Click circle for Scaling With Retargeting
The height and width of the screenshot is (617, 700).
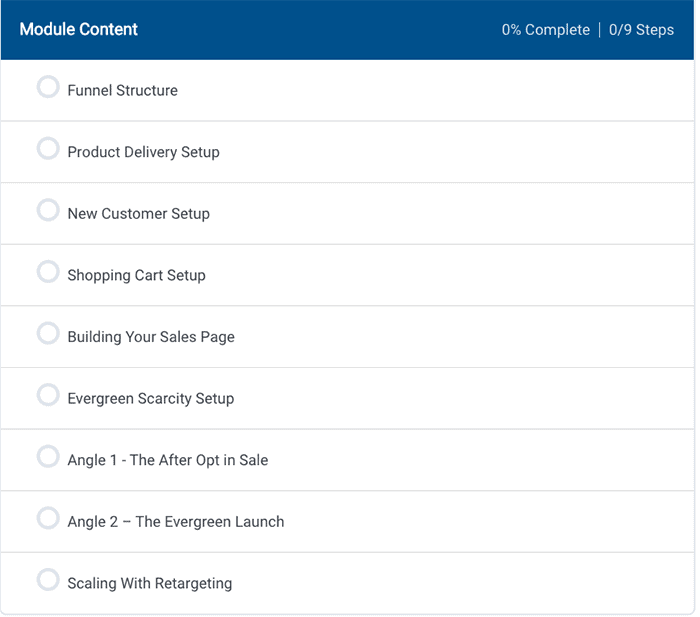(x=48, y=580)
